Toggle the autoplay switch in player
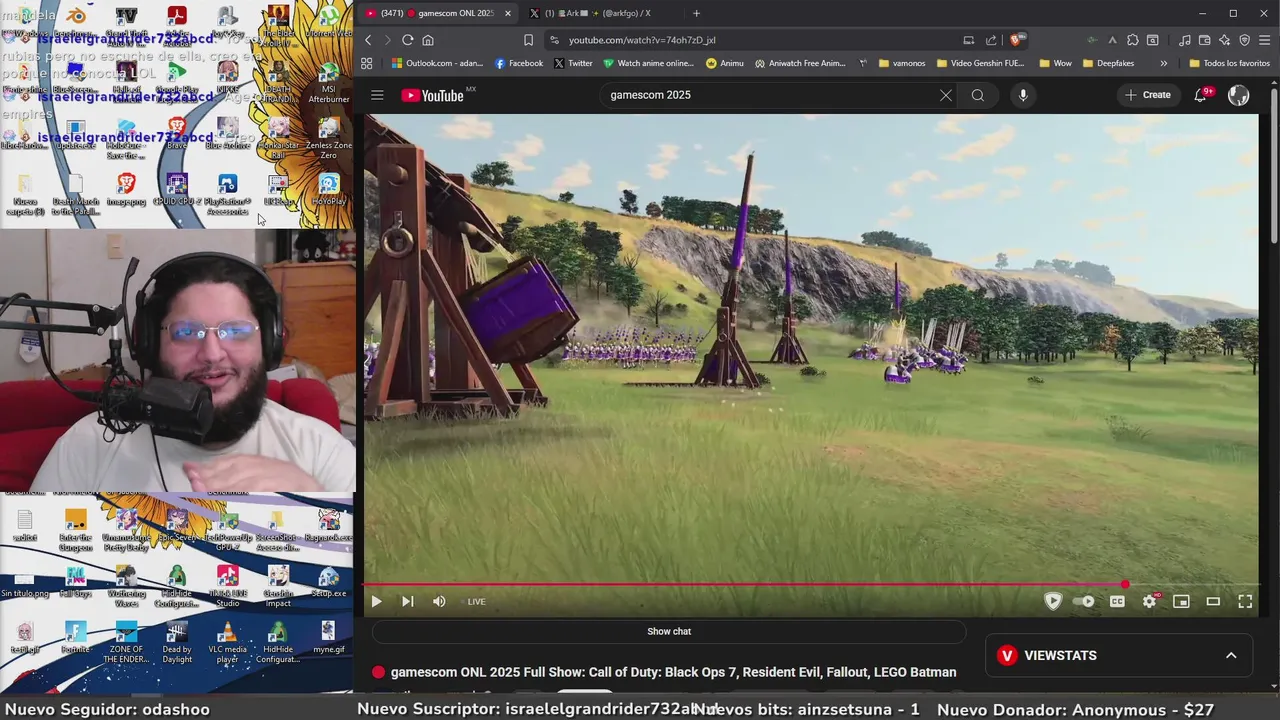 [x=1084, y=601]
